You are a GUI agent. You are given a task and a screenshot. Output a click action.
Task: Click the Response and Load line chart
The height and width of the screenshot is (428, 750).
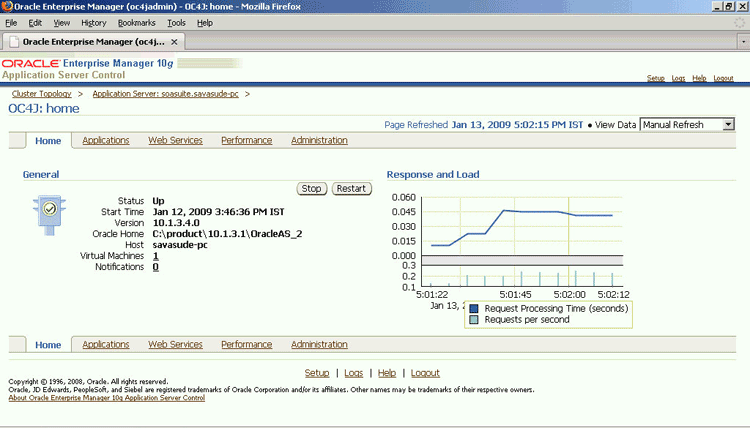522,226
